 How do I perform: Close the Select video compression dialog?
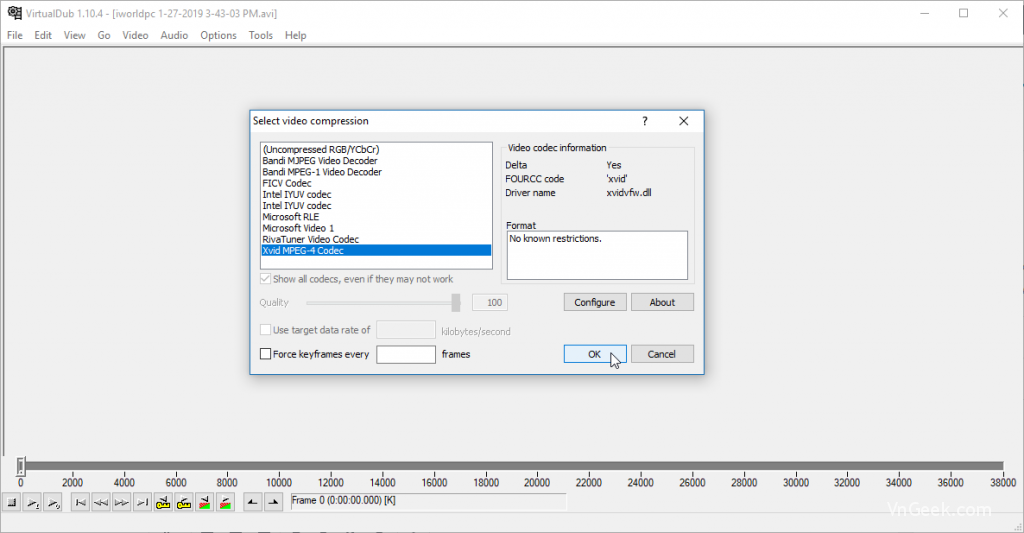(683, 121)
